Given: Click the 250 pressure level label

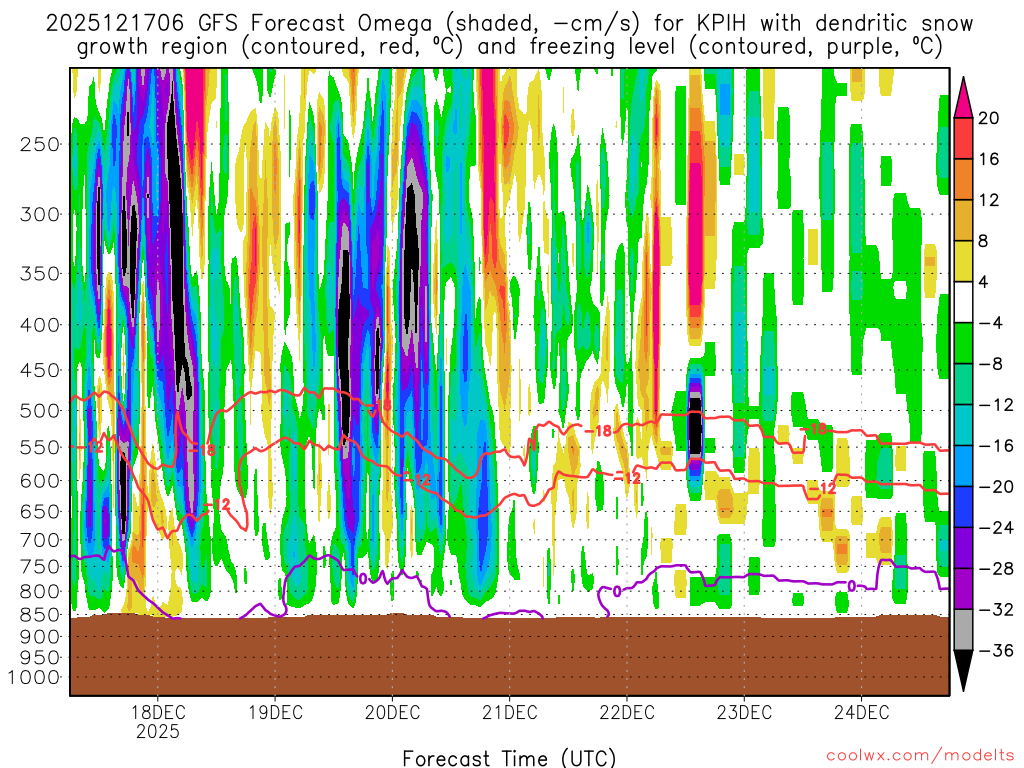Looking at the screenshot, I should pos(40,144).
